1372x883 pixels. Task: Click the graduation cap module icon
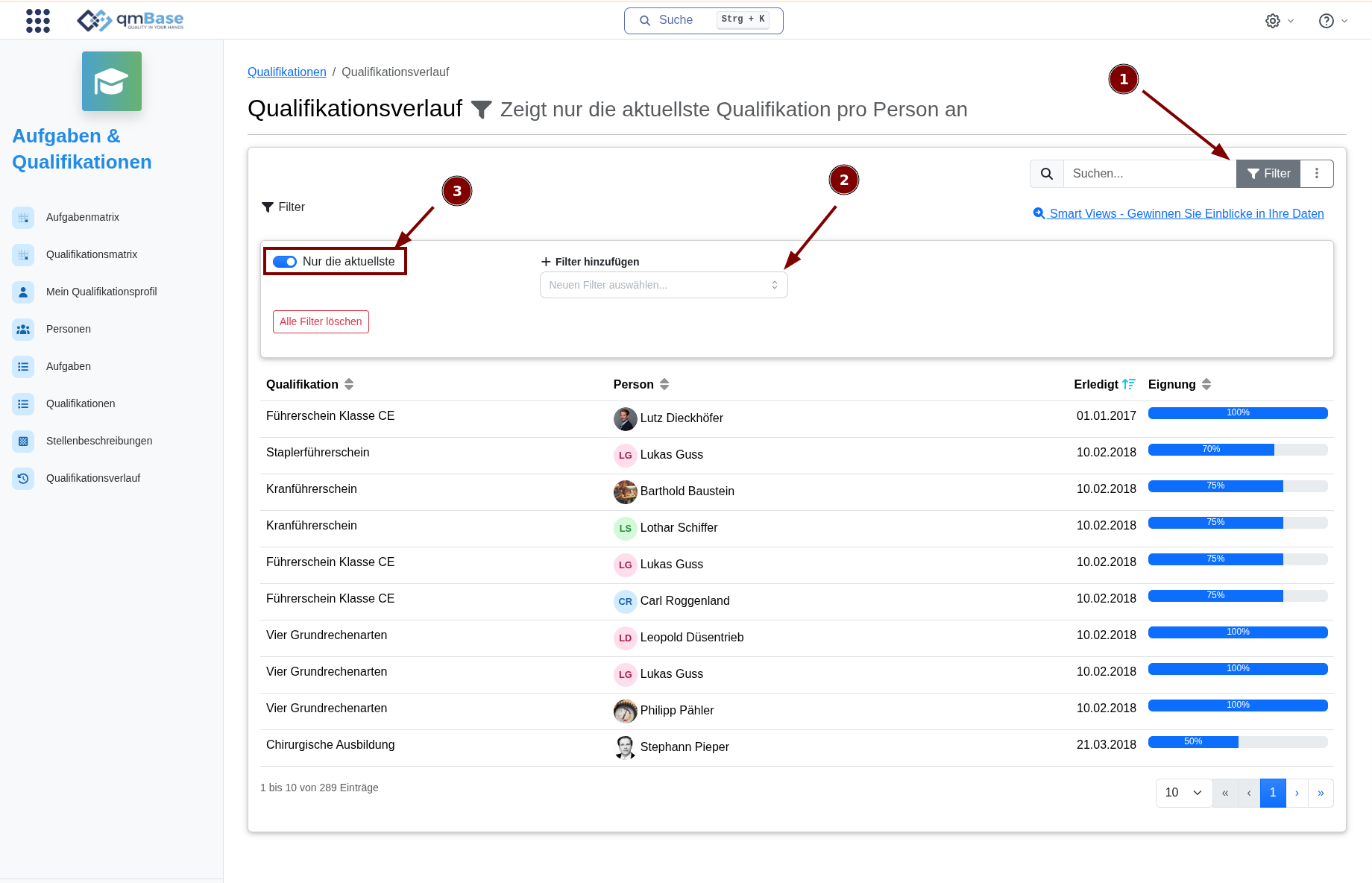tap(112, 81)
